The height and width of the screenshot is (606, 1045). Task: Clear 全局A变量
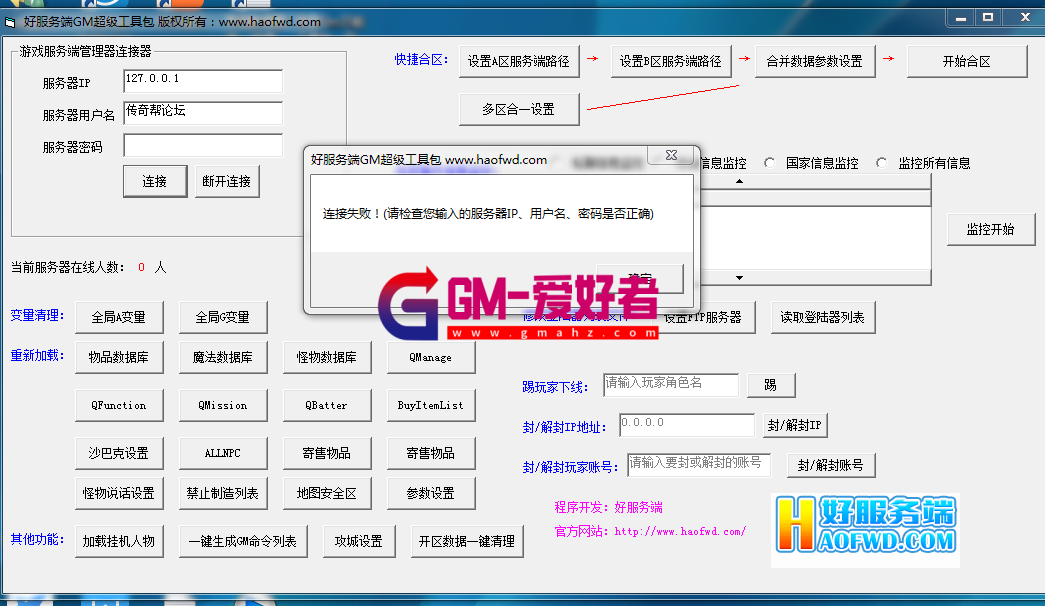click(119, 317)
